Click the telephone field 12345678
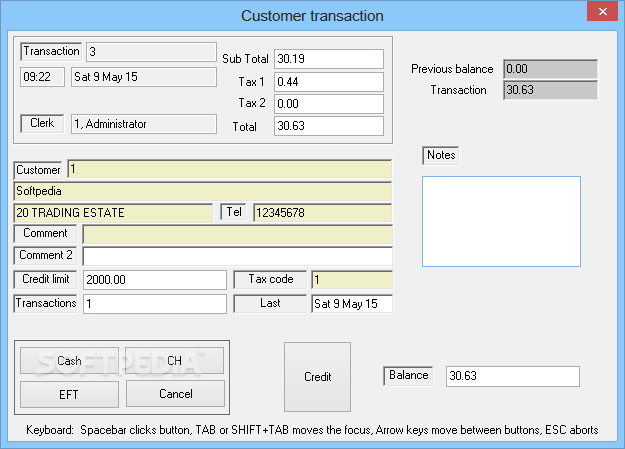 [322, 213]
